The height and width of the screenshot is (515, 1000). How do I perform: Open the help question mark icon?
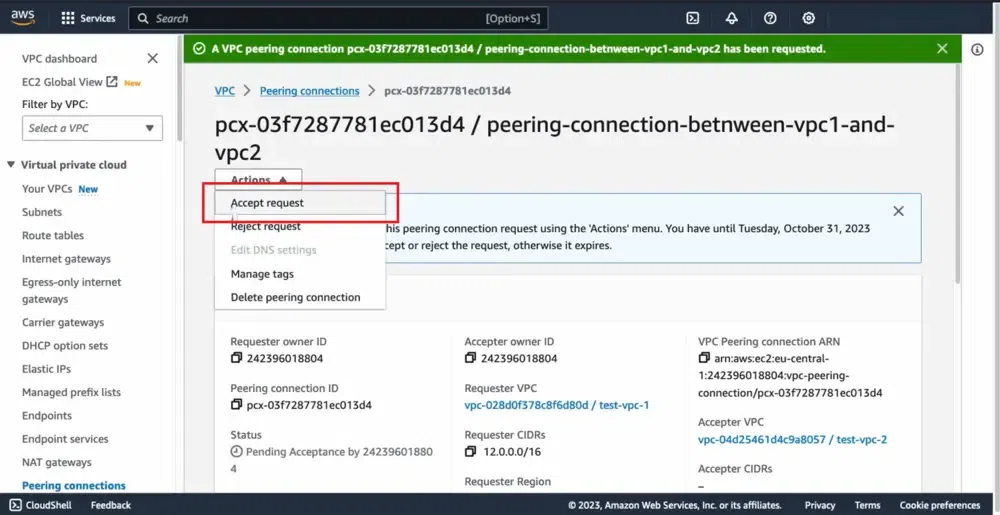click(770, 18)
